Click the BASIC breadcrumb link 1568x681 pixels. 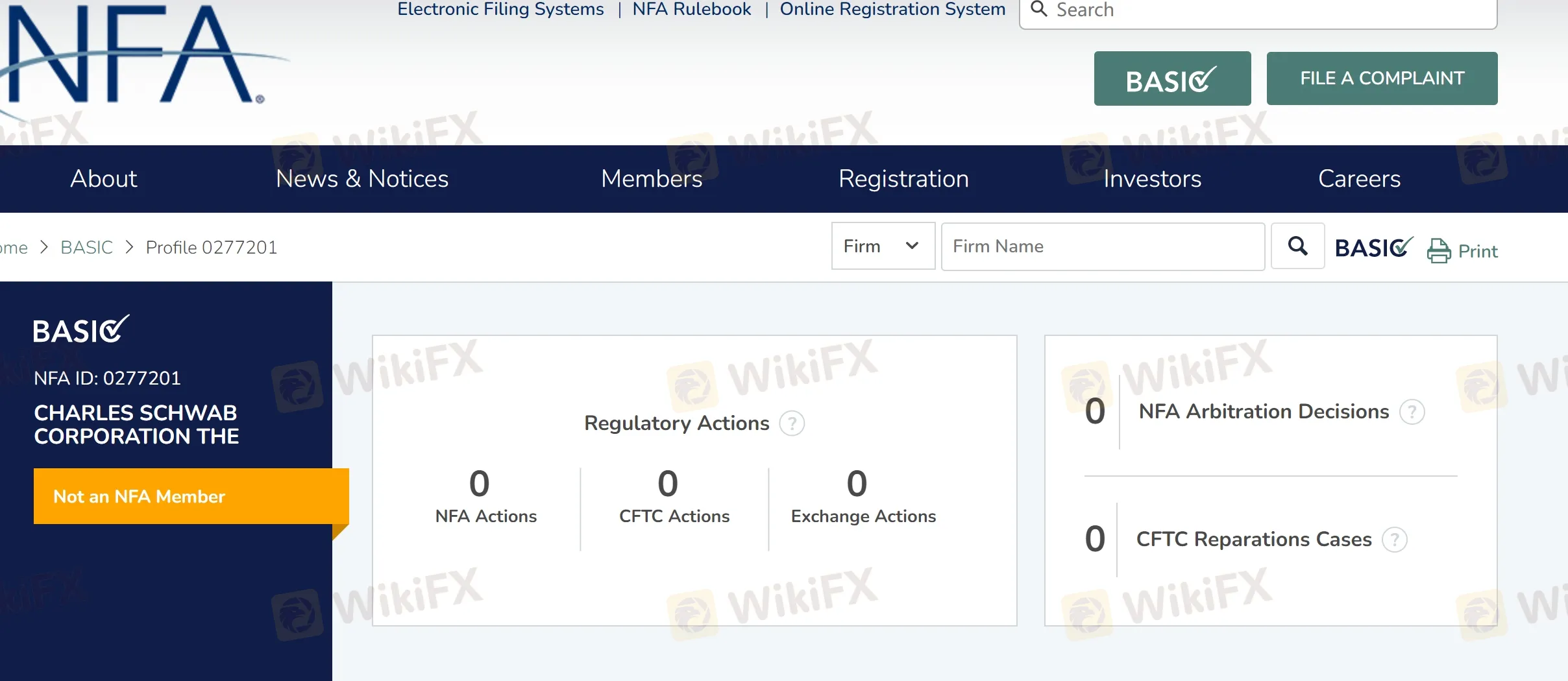coord(86,247)
